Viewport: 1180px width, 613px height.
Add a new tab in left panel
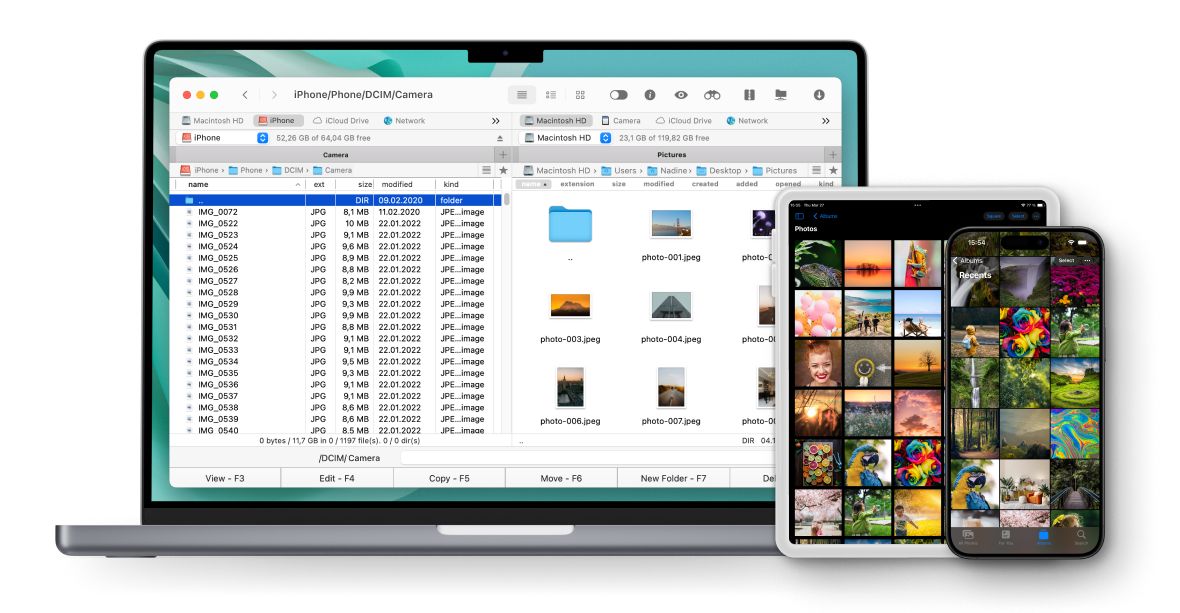(503, 155)
